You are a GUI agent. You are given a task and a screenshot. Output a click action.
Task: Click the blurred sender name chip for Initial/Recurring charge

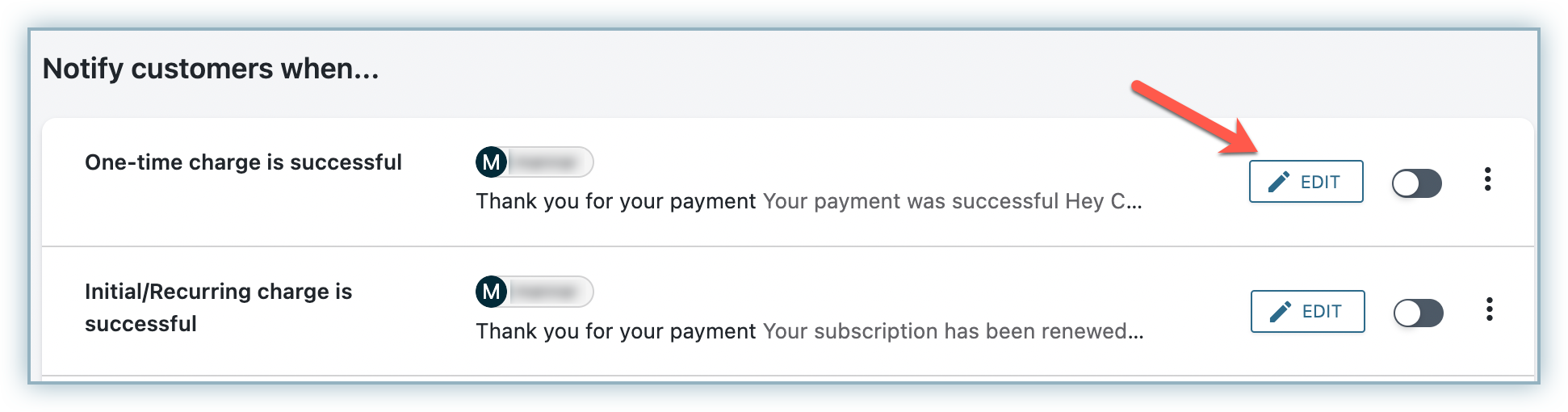548,292
